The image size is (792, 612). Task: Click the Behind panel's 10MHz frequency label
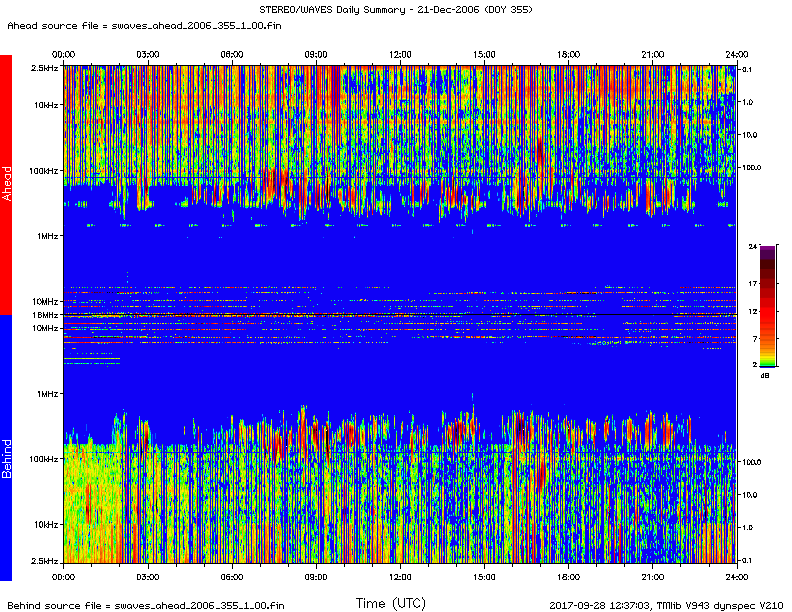point(45,328)
